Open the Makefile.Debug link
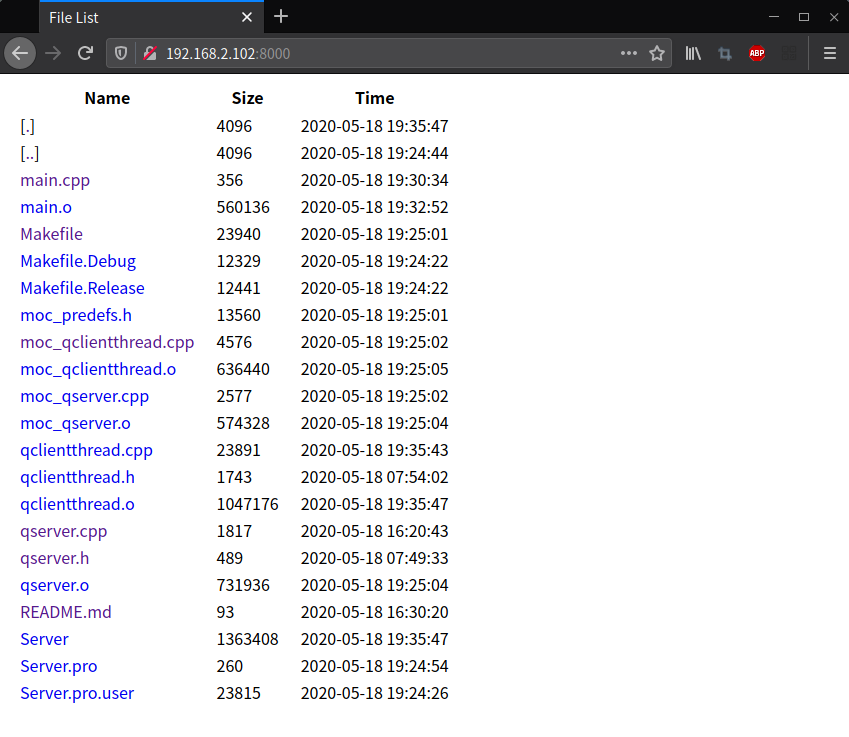Viewport: 849px width, 737px height. coord(78,261)
